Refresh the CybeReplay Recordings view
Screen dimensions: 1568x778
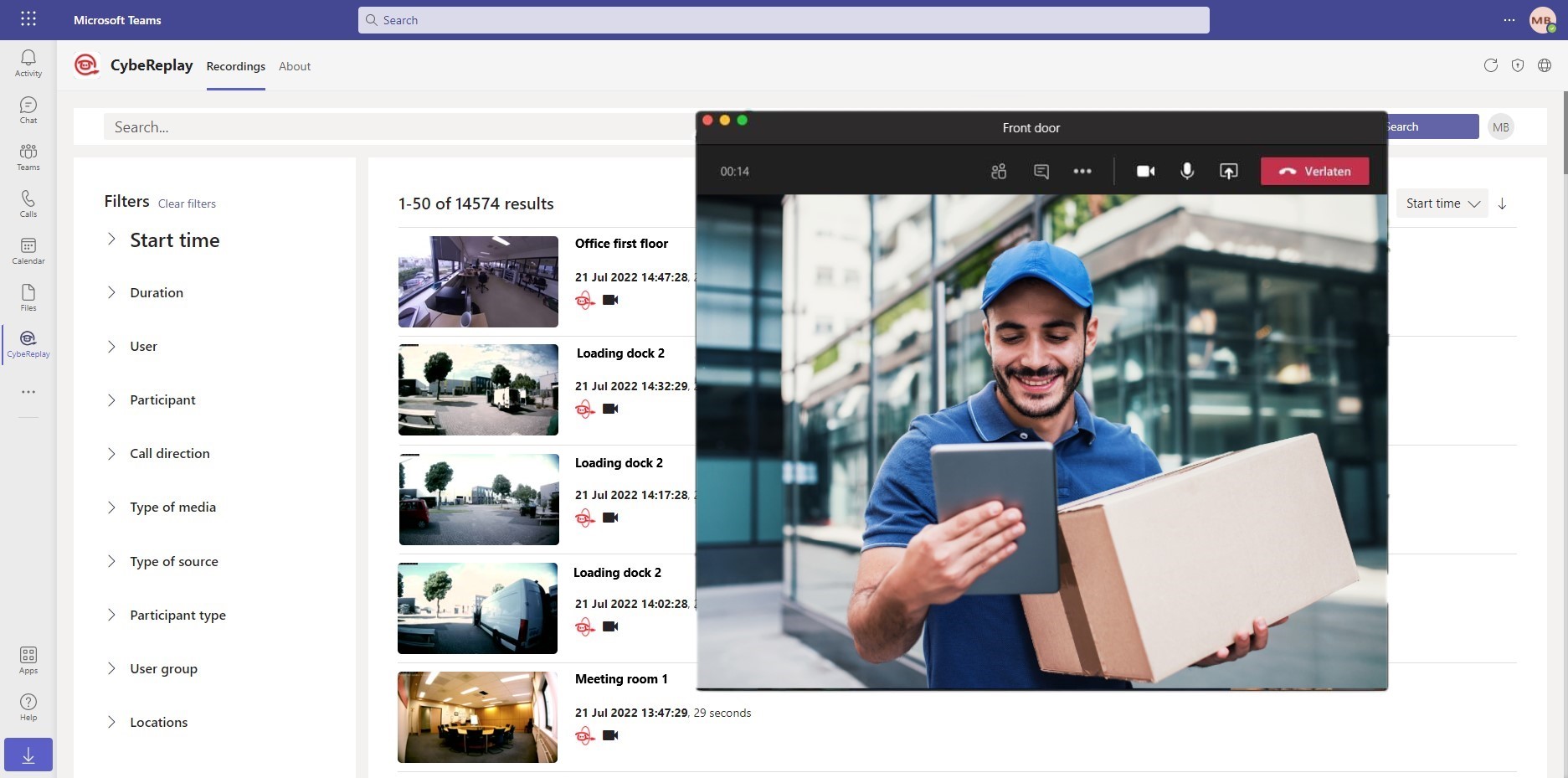click(x=1491, y=65)
